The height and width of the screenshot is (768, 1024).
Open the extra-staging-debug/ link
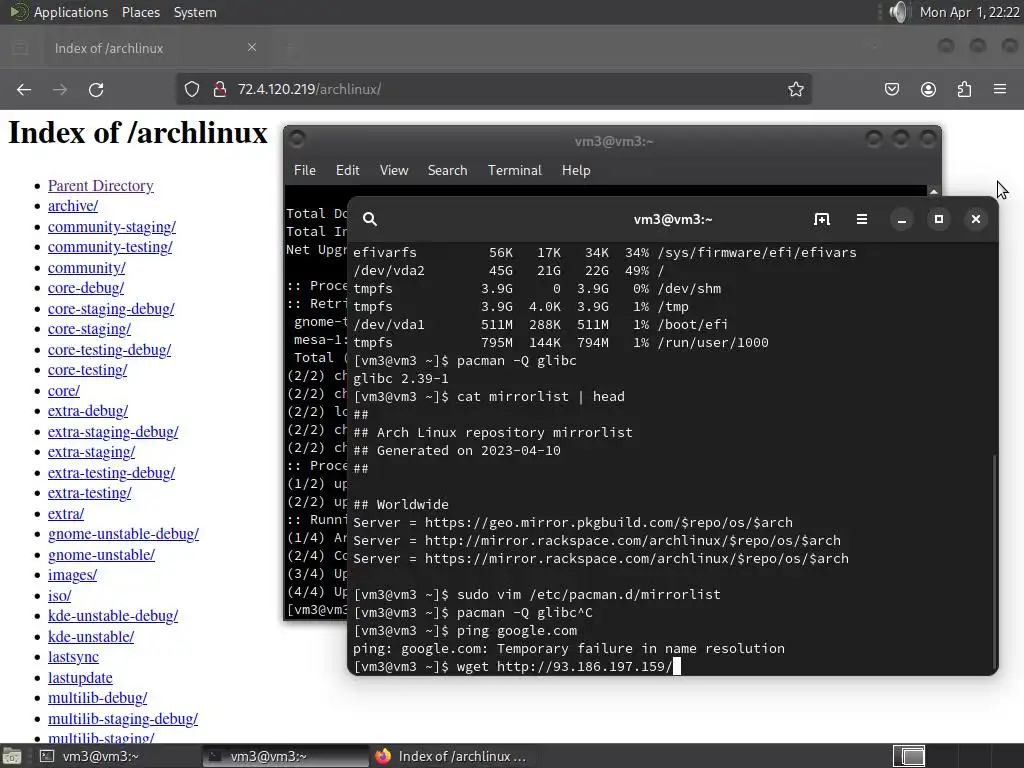(x=113, y=432)
